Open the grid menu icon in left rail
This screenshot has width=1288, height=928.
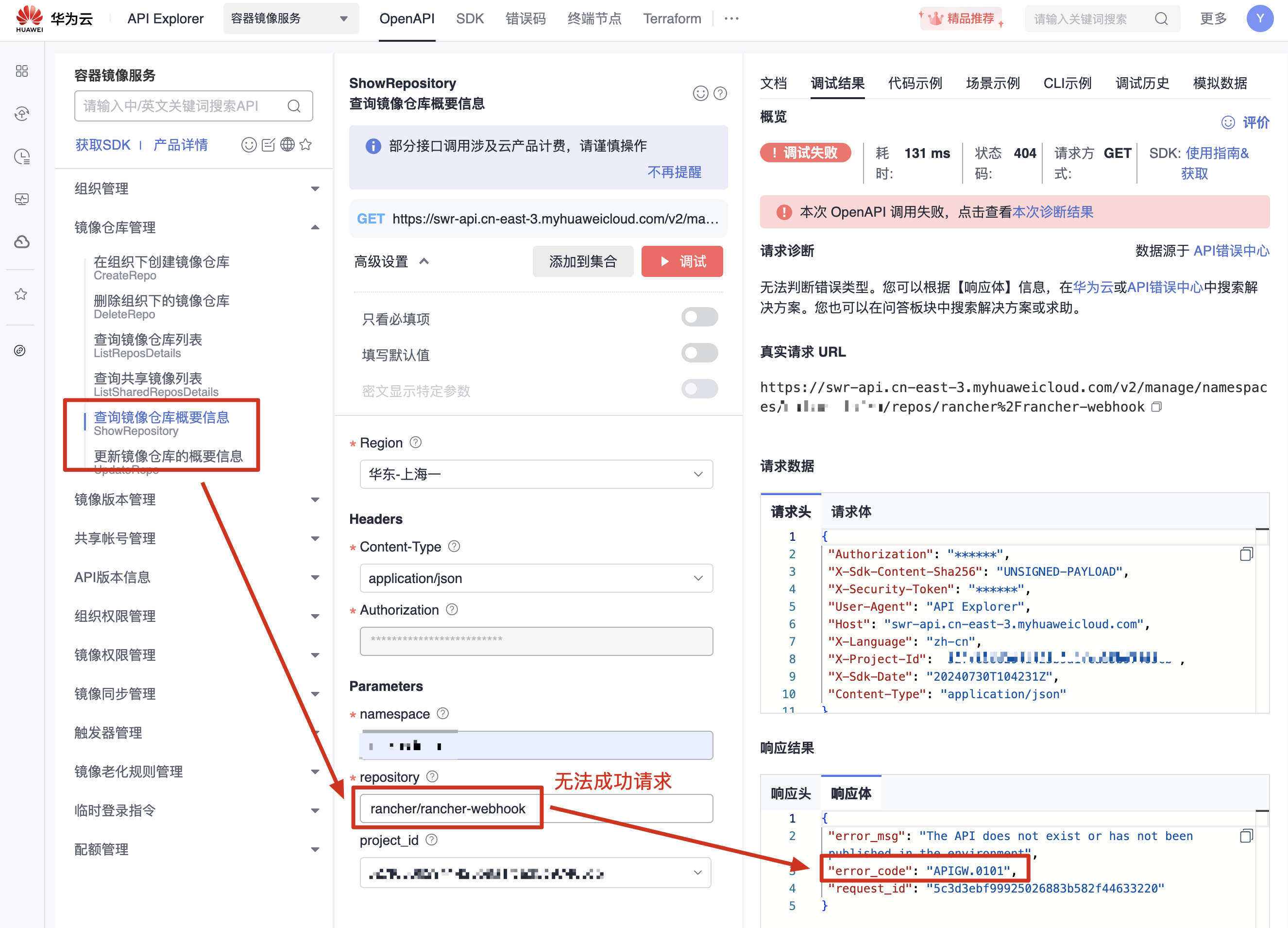pyautogui.click(x=21, y=71)
